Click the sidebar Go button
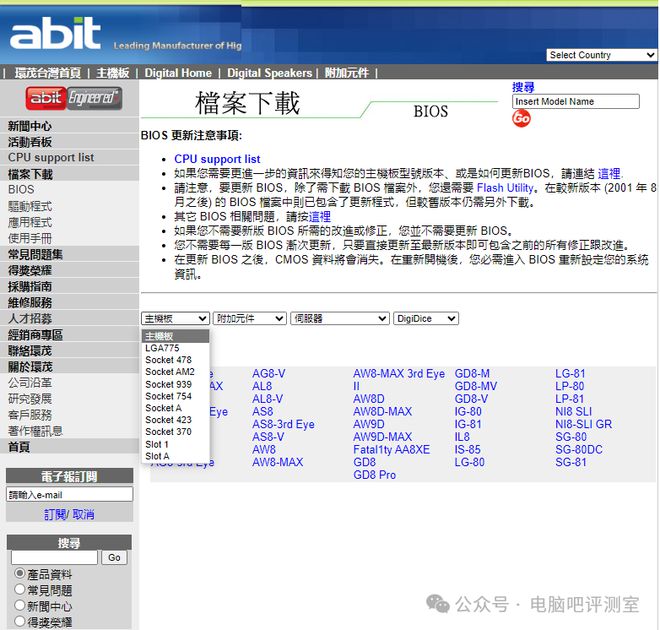The image size is (660, 630). click(114, 557)
